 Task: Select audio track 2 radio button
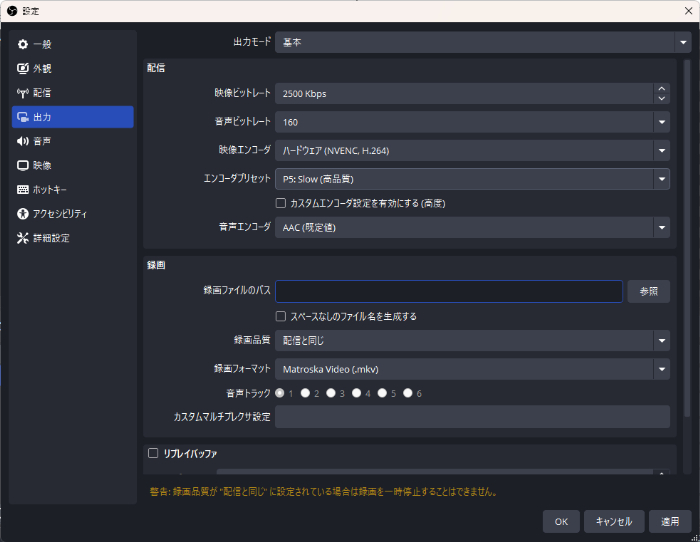click(x=305, y=393)
